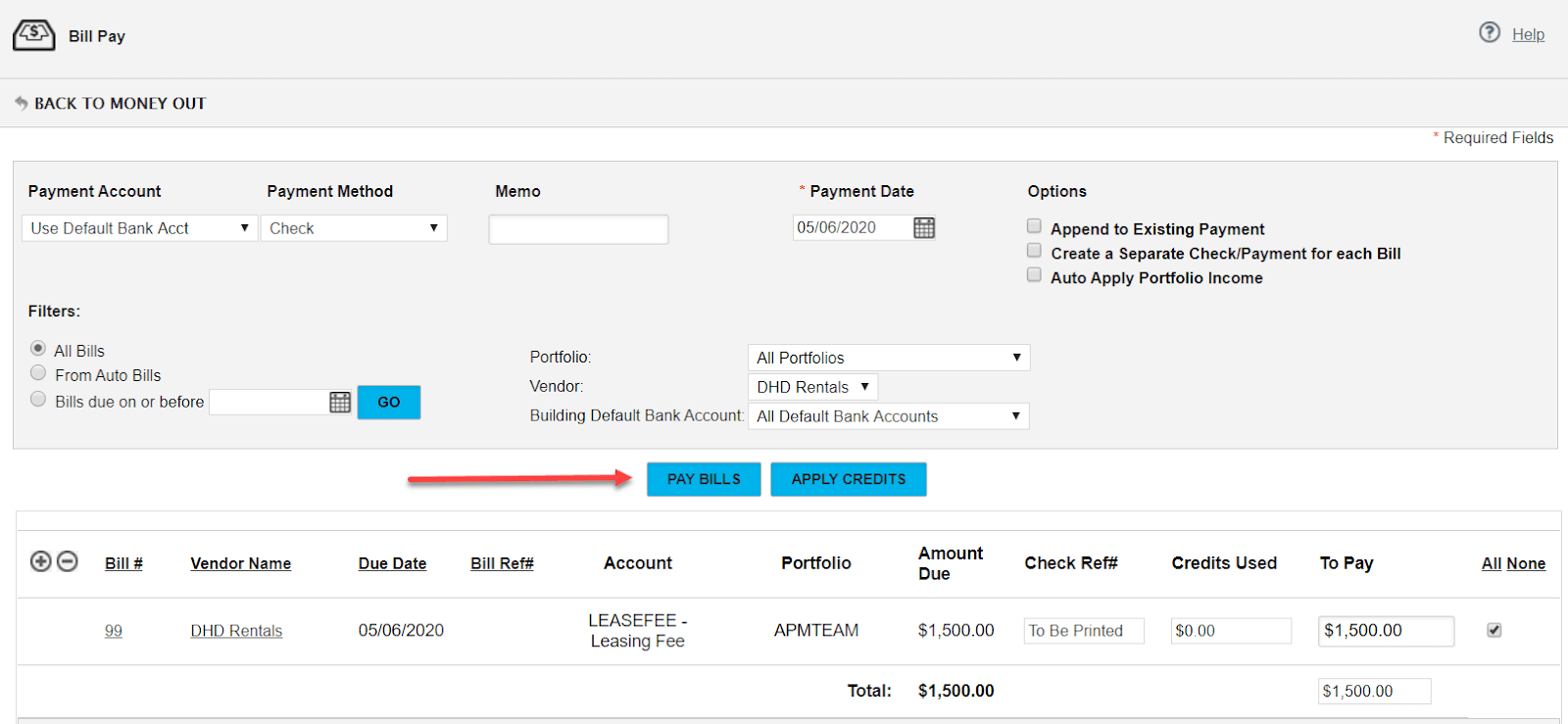1568x724 pixels.
Task: Collapse all bill rows with minus icon
Action: click(68, 561)
